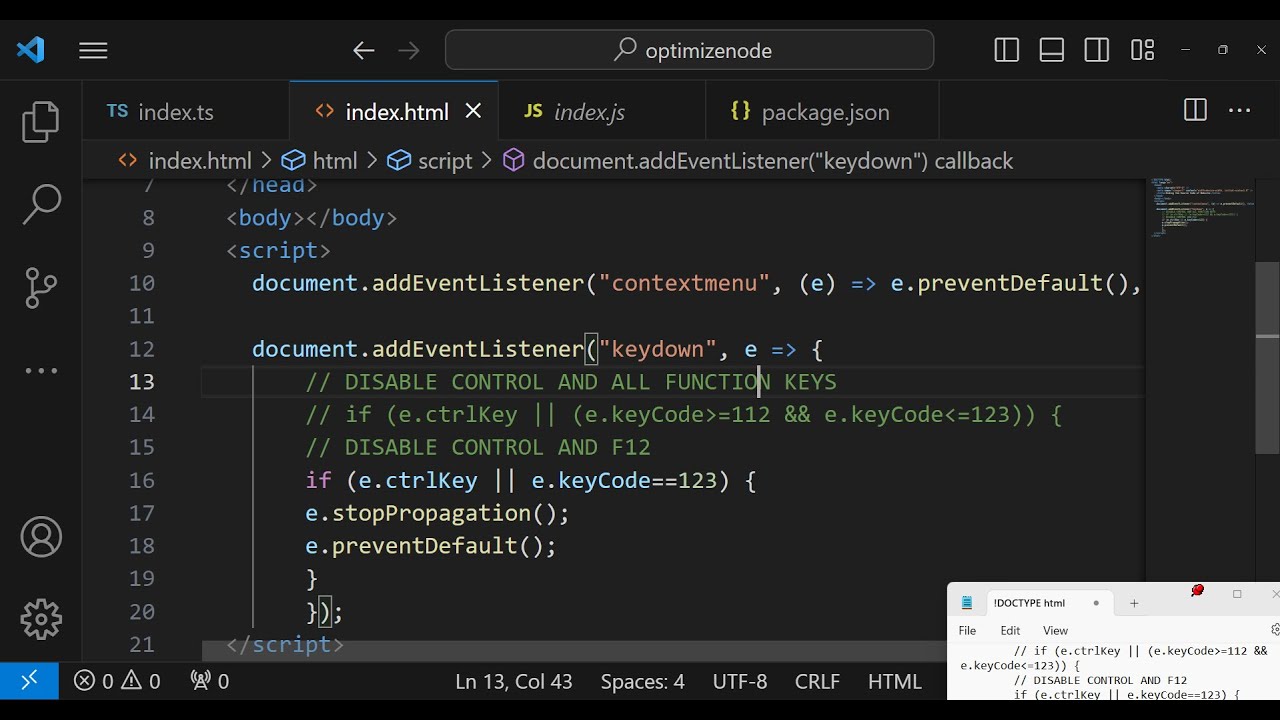
Task: Toggle the secondary side bar layout button
Action: (1097, 50)
